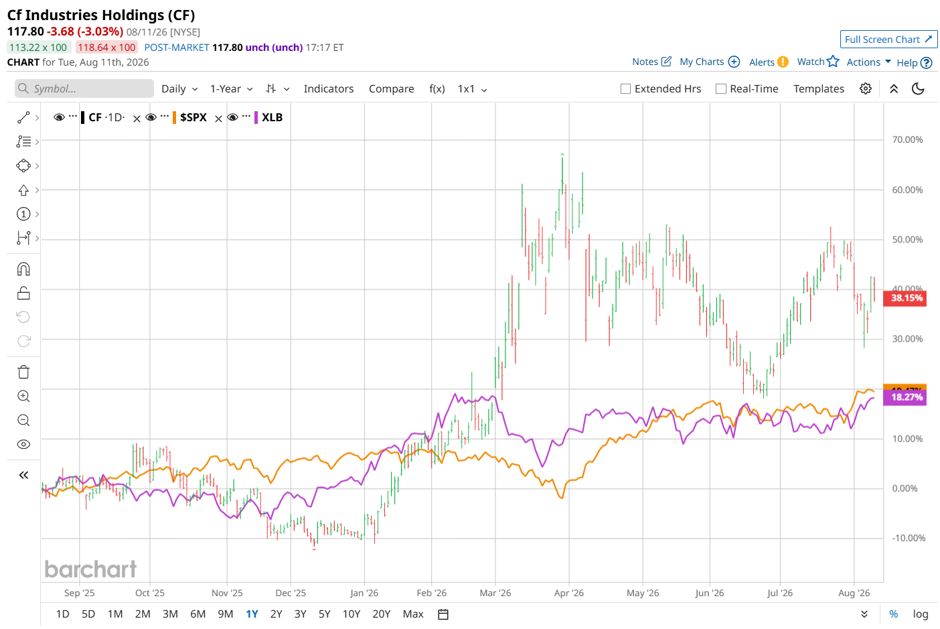
Task: Select the 10Y time range
Action: point(351,614)
